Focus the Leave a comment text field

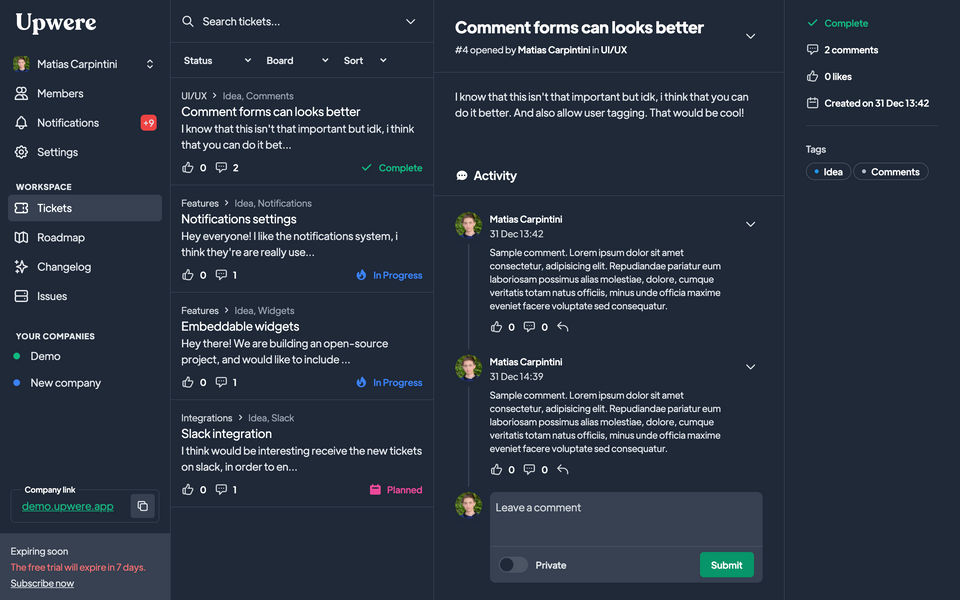[625, 518]
